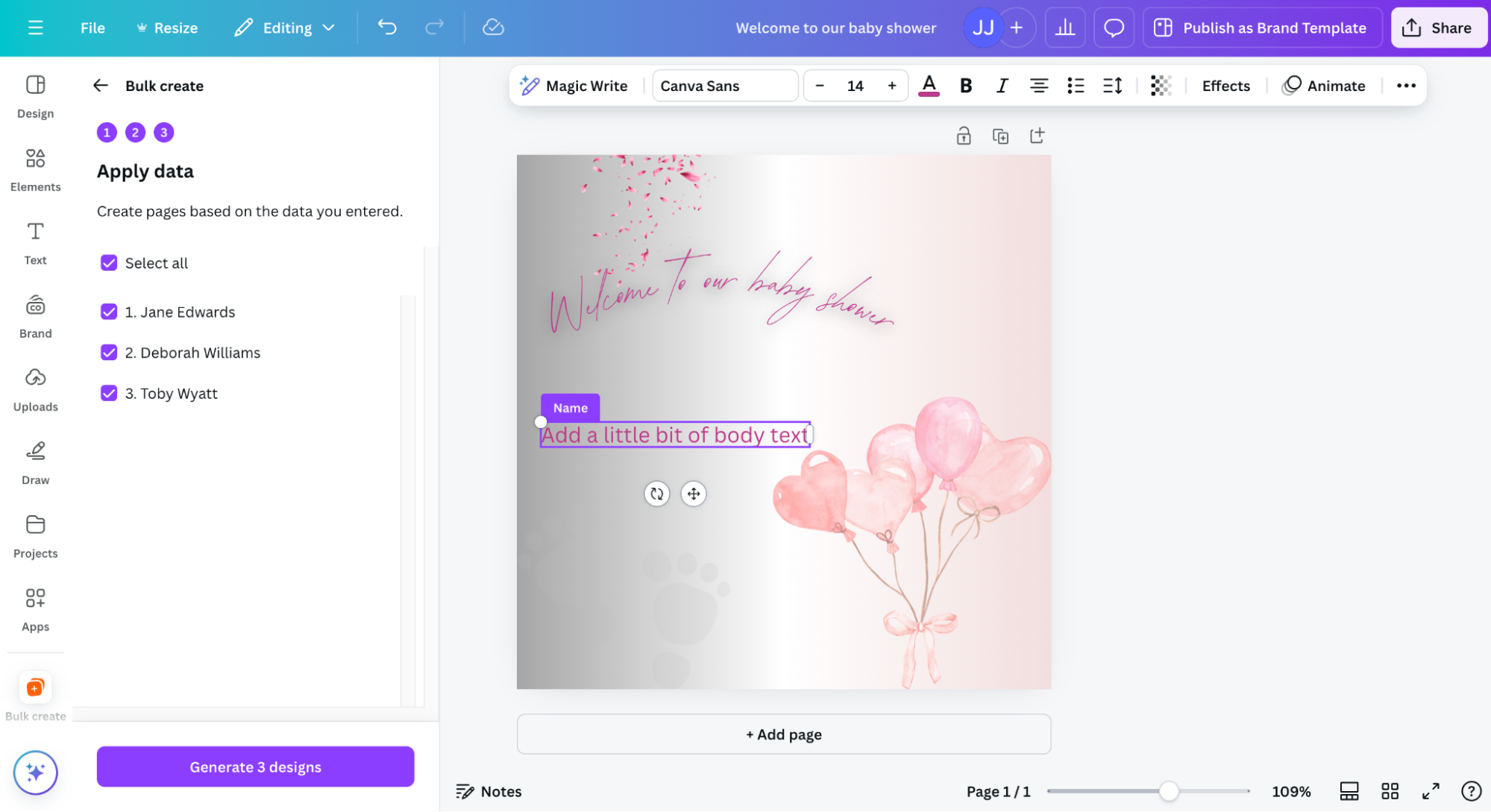
Task: Apply bulleted list formatting
Action: 1076,86
